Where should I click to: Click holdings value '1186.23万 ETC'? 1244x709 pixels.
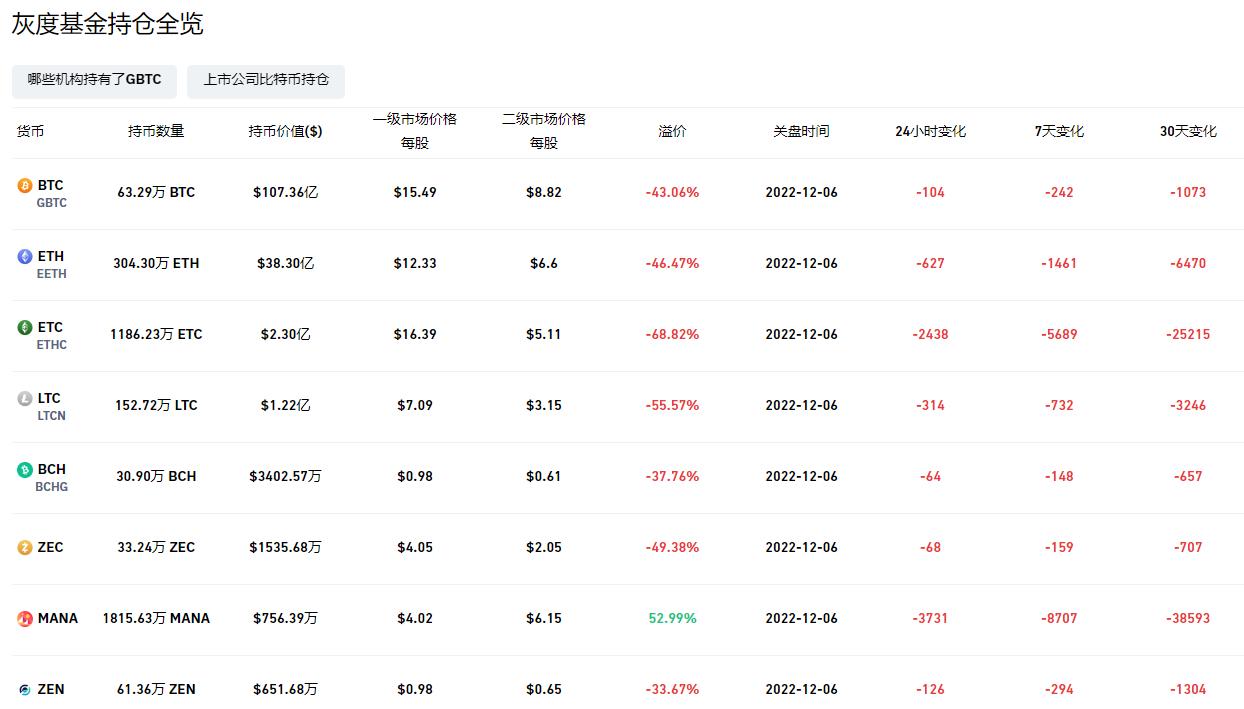pyautogui.click(x=156, y=334)
